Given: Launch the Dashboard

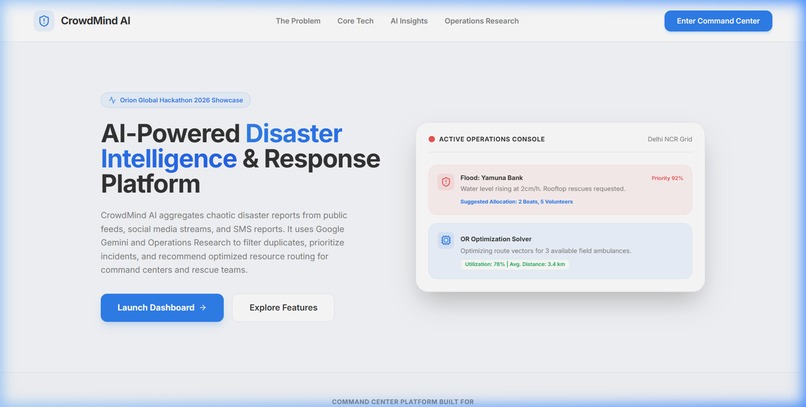Looking at the screenshot, I should tap(162, 308).
